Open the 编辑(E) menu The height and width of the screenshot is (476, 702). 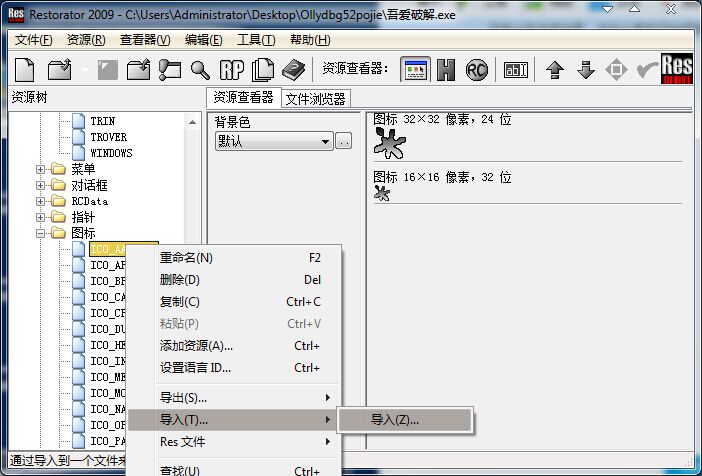[x=204, y=40]
